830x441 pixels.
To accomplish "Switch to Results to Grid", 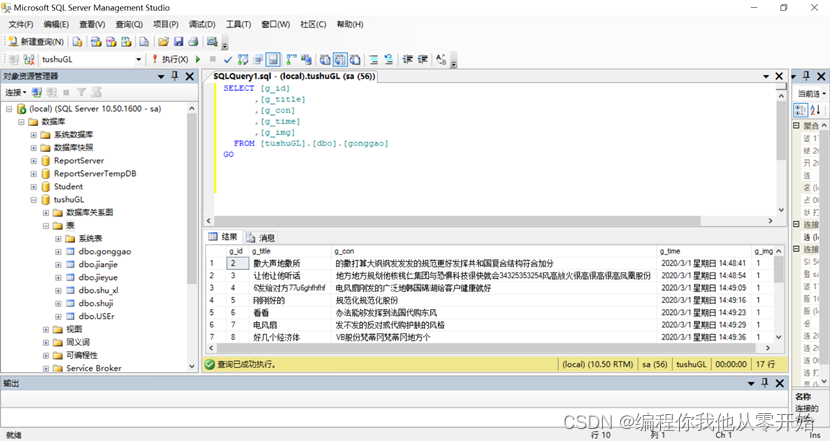I will tap(340, 59).
